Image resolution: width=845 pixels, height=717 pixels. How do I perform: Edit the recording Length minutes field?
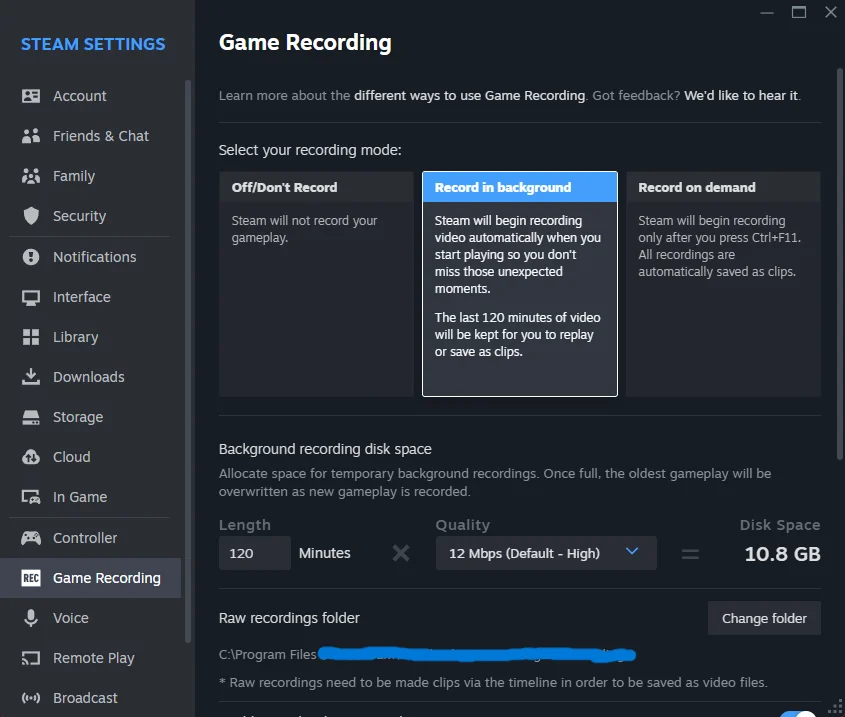(x=254, y=552)
